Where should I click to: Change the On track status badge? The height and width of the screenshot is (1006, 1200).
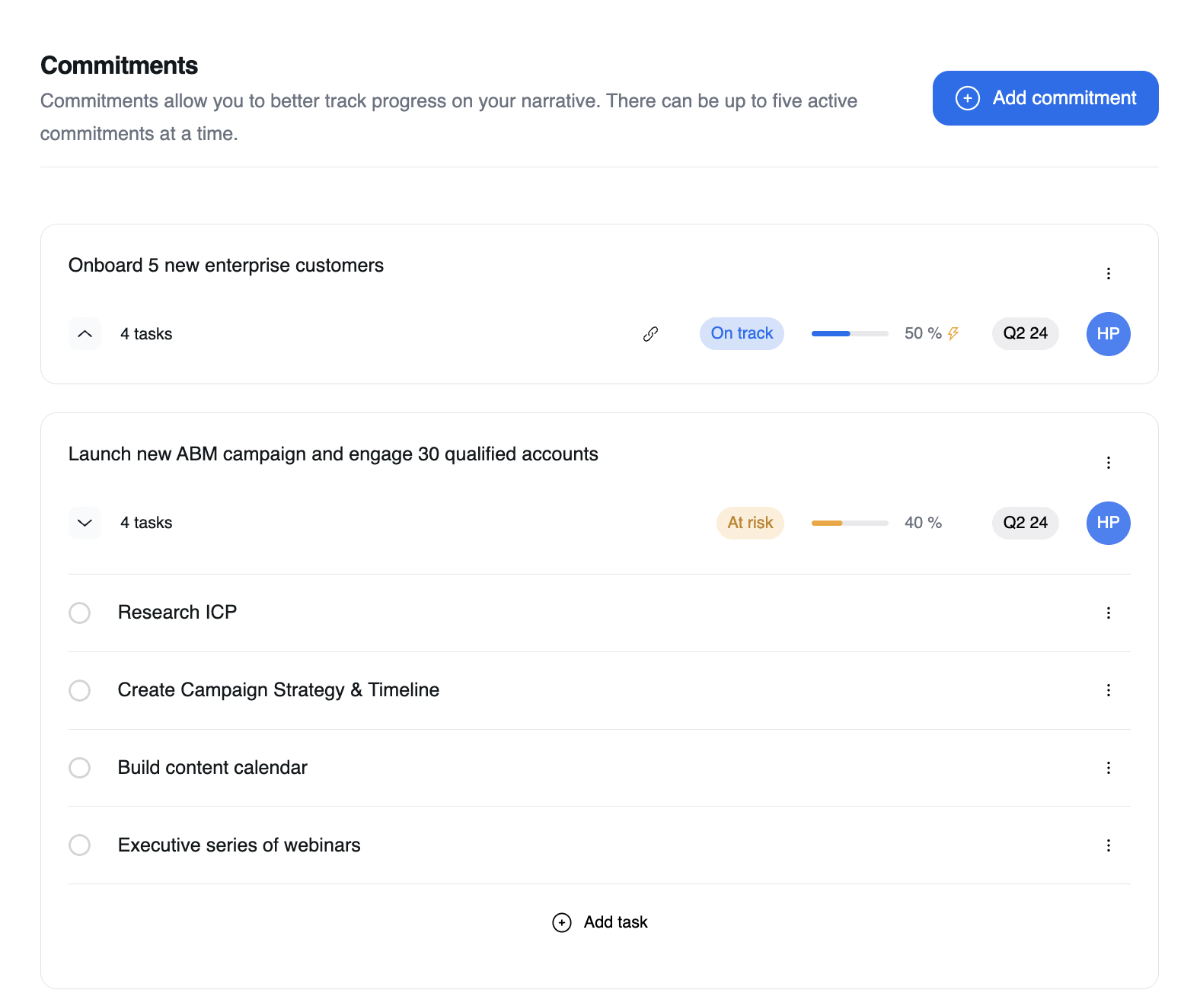tap(742, 334)
